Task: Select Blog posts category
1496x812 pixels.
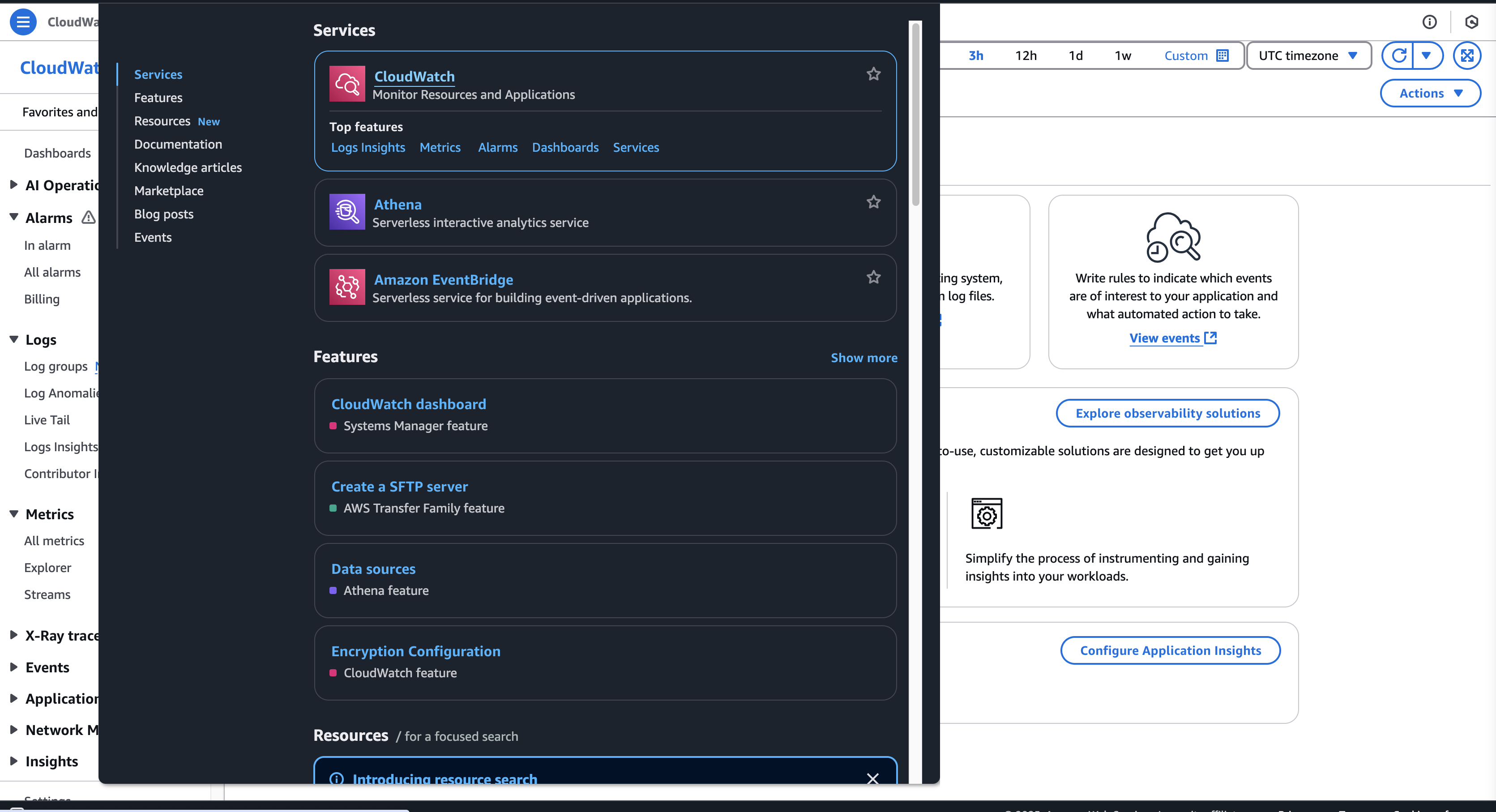Action: 164,214
